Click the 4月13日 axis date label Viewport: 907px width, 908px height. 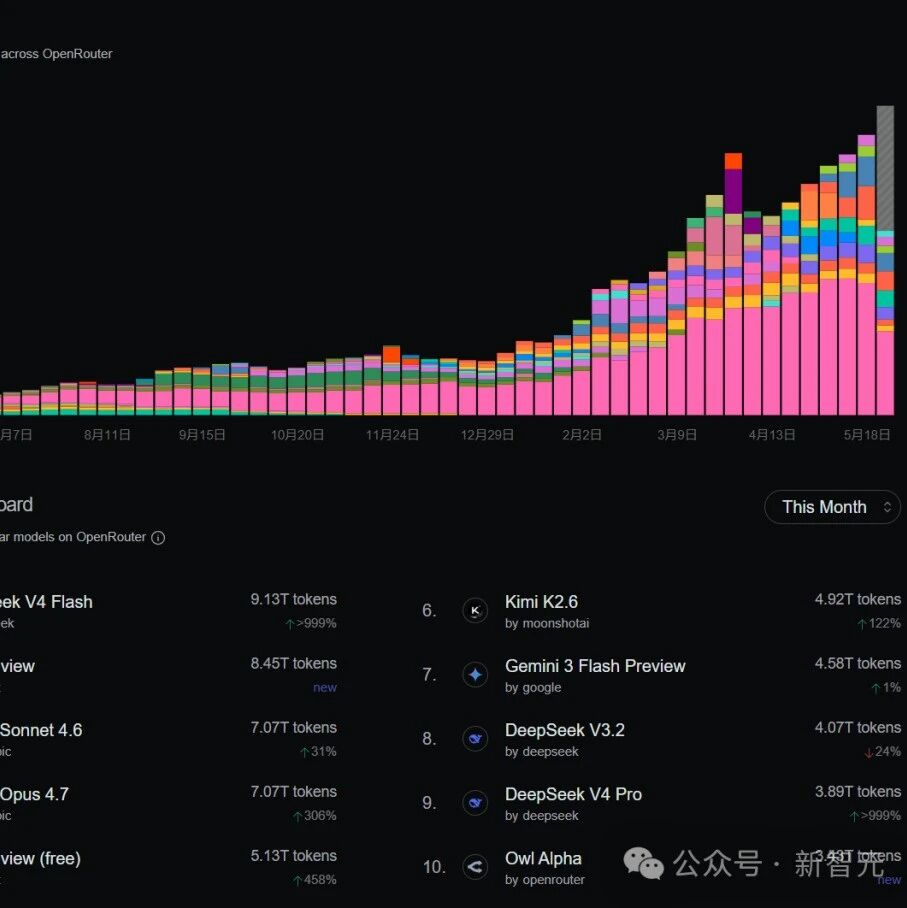(x=771, y=435)
